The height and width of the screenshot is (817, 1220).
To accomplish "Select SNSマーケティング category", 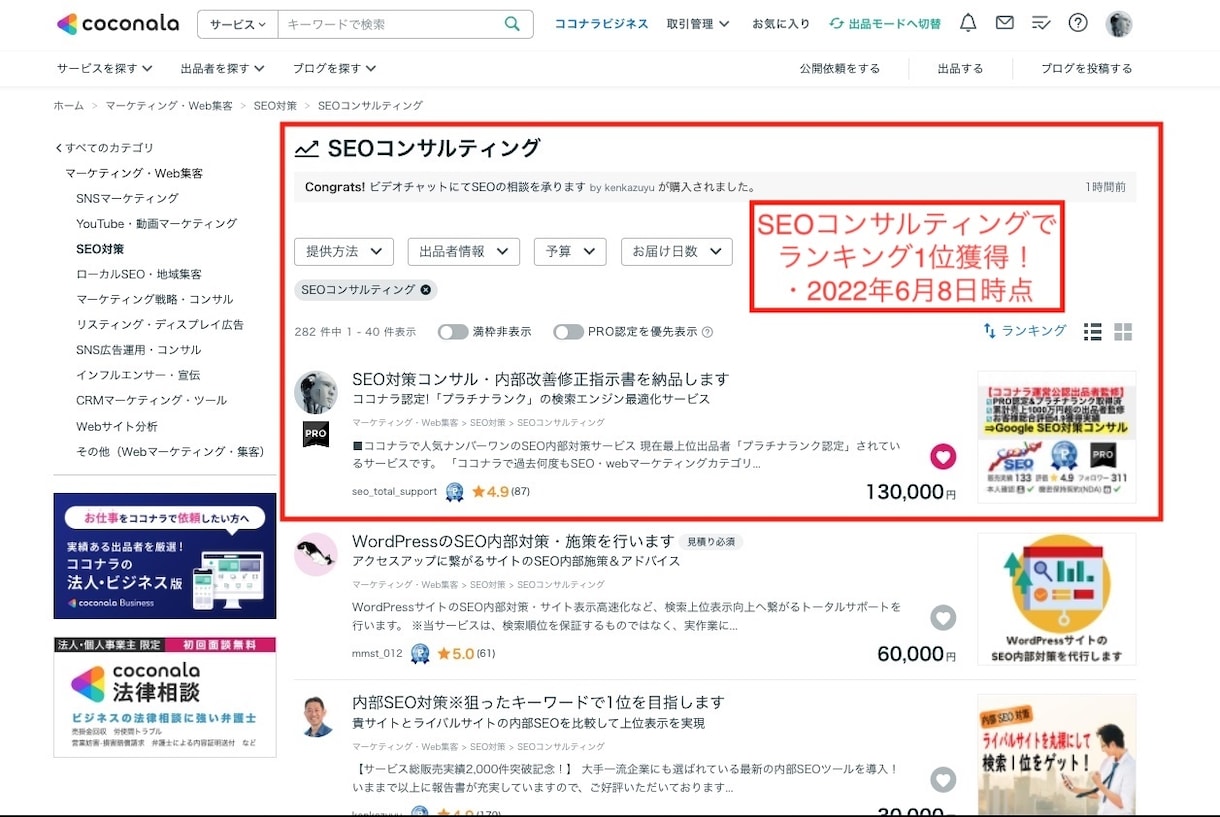I will 128,198.
